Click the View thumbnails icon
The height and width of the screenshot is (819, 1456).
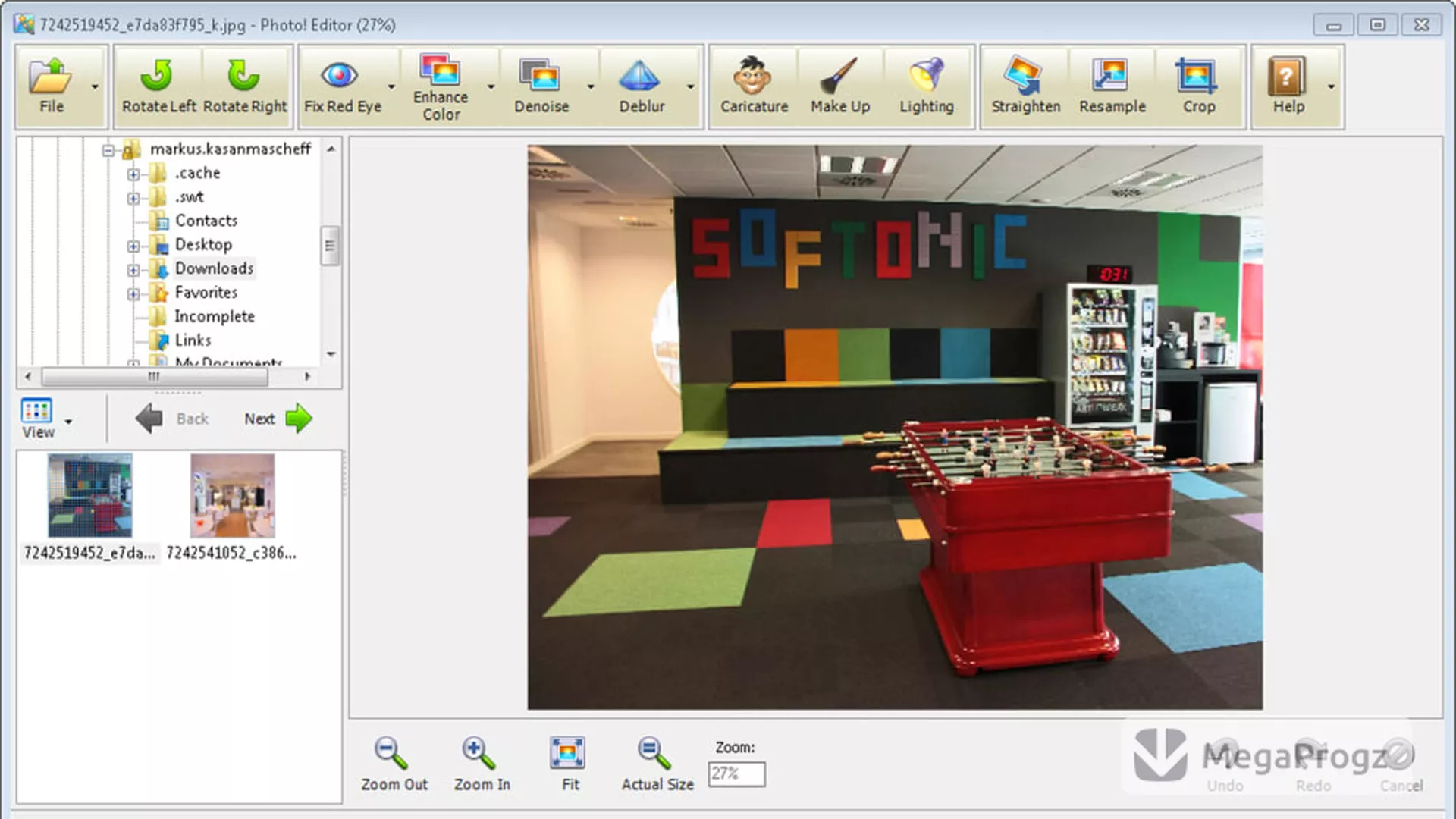coord(37,419)
